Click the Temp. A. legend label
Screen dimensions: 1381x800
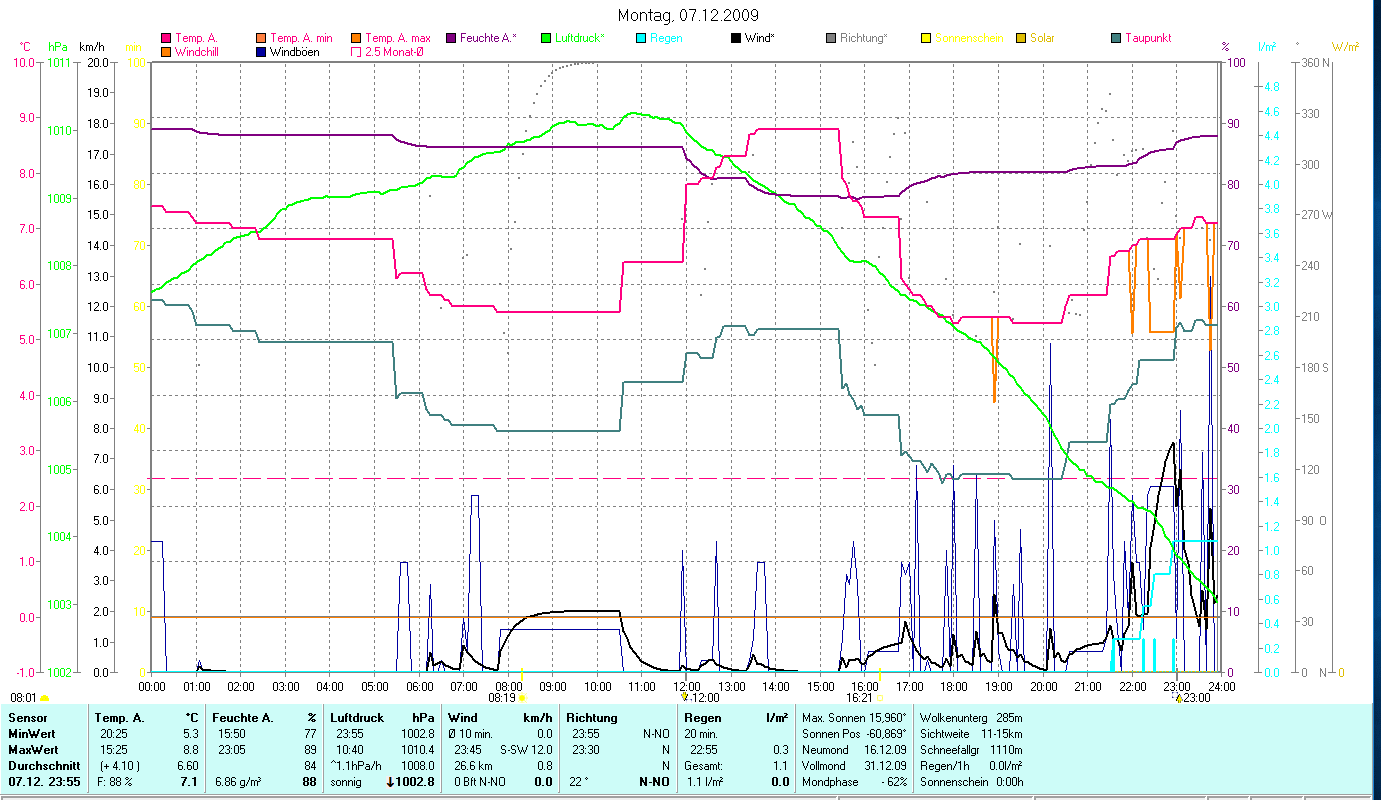click(x=196, y=38)
